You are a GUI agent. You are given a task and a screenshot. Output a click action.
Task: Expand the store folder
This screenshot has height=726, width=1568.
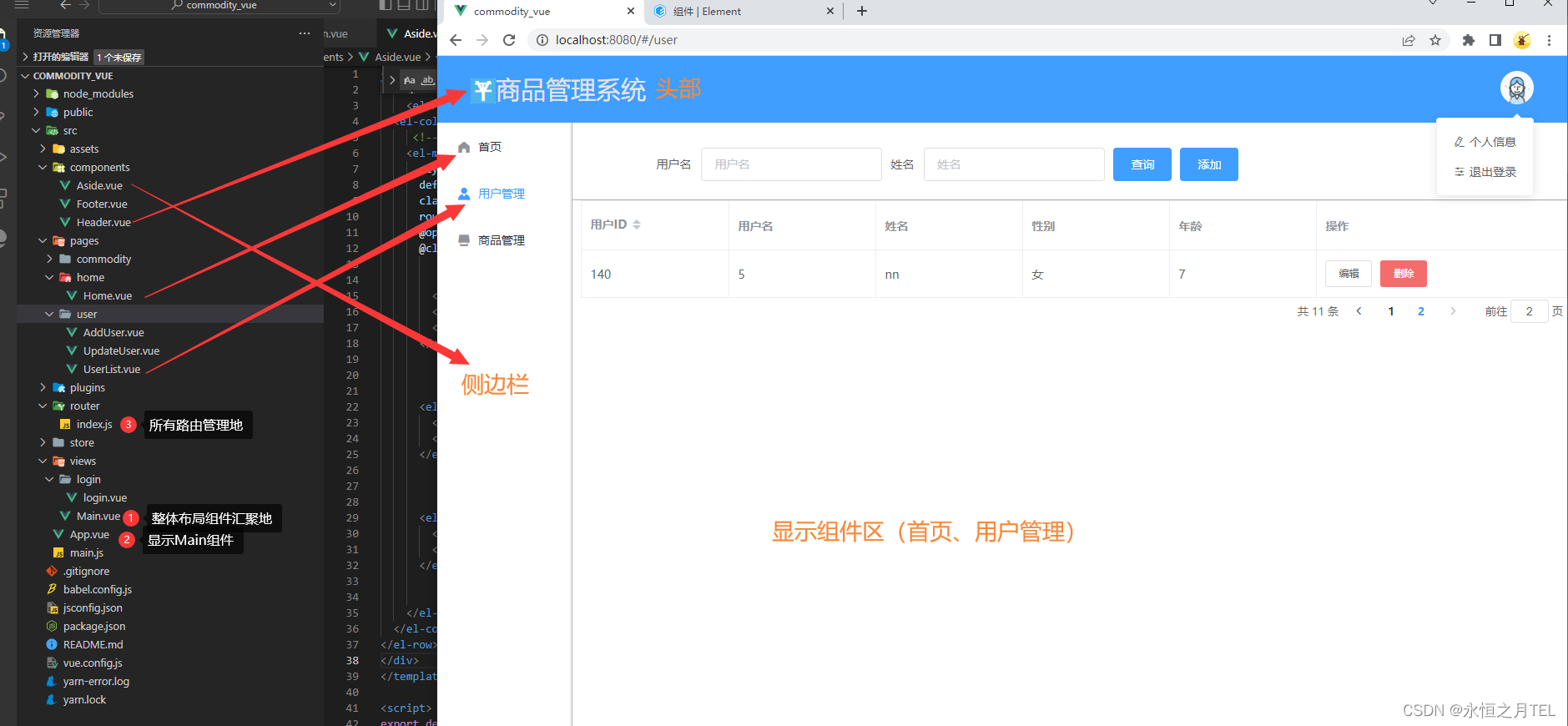click(43, 442)
